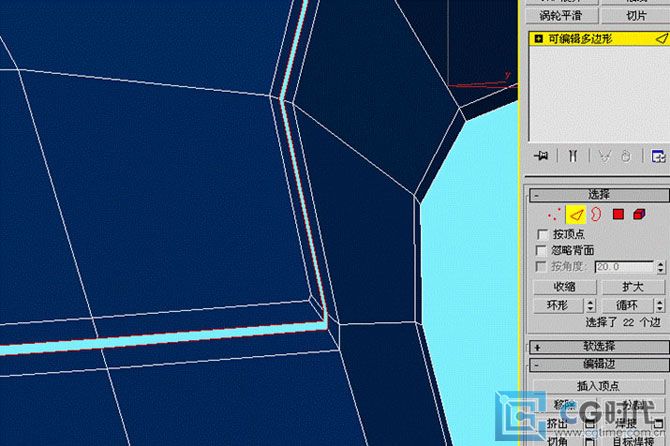Click the Pin Stack pushpin icon
The height and width of the screenshot is (446, 670).
pos(541,156)
